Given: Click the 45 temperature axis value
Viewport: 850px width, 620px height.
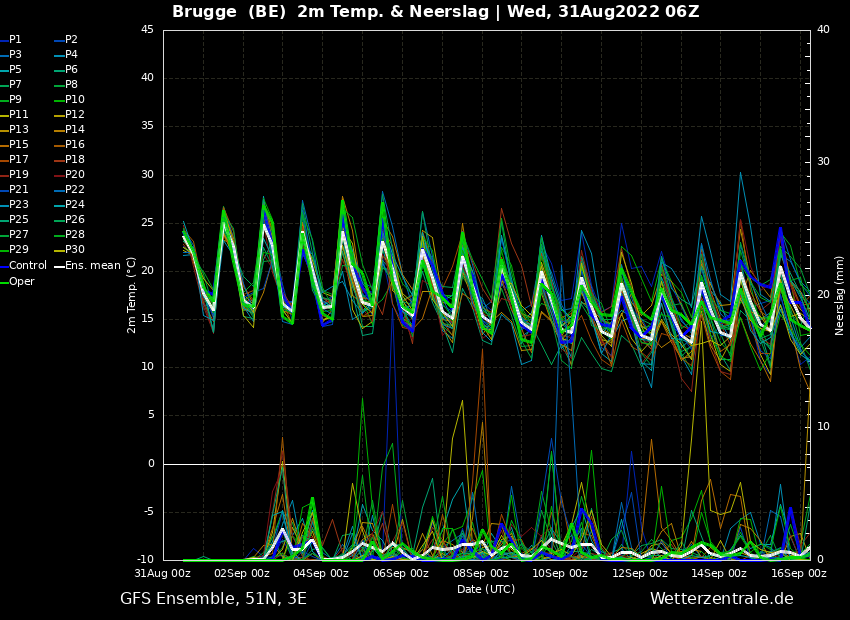Looking at the screenshot, I should [x=147, y=30].
